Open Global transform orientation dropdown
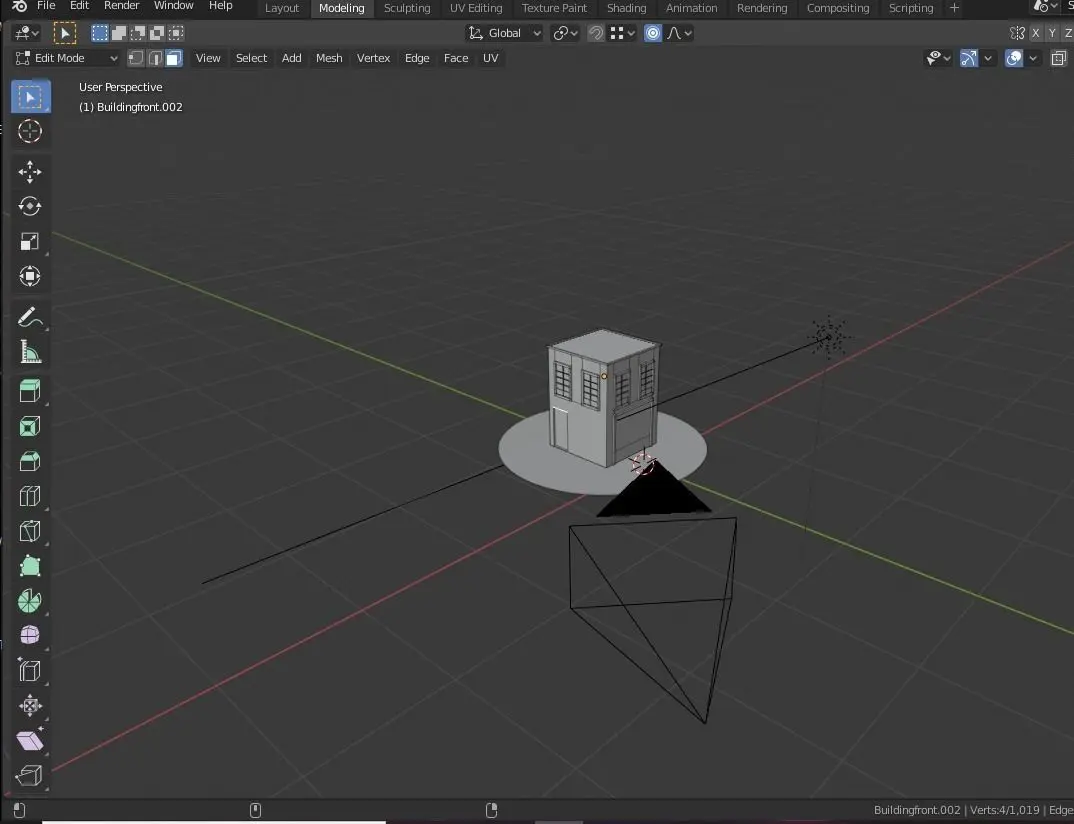This screenshot has width=1074, height=824. tap(504, 33)
